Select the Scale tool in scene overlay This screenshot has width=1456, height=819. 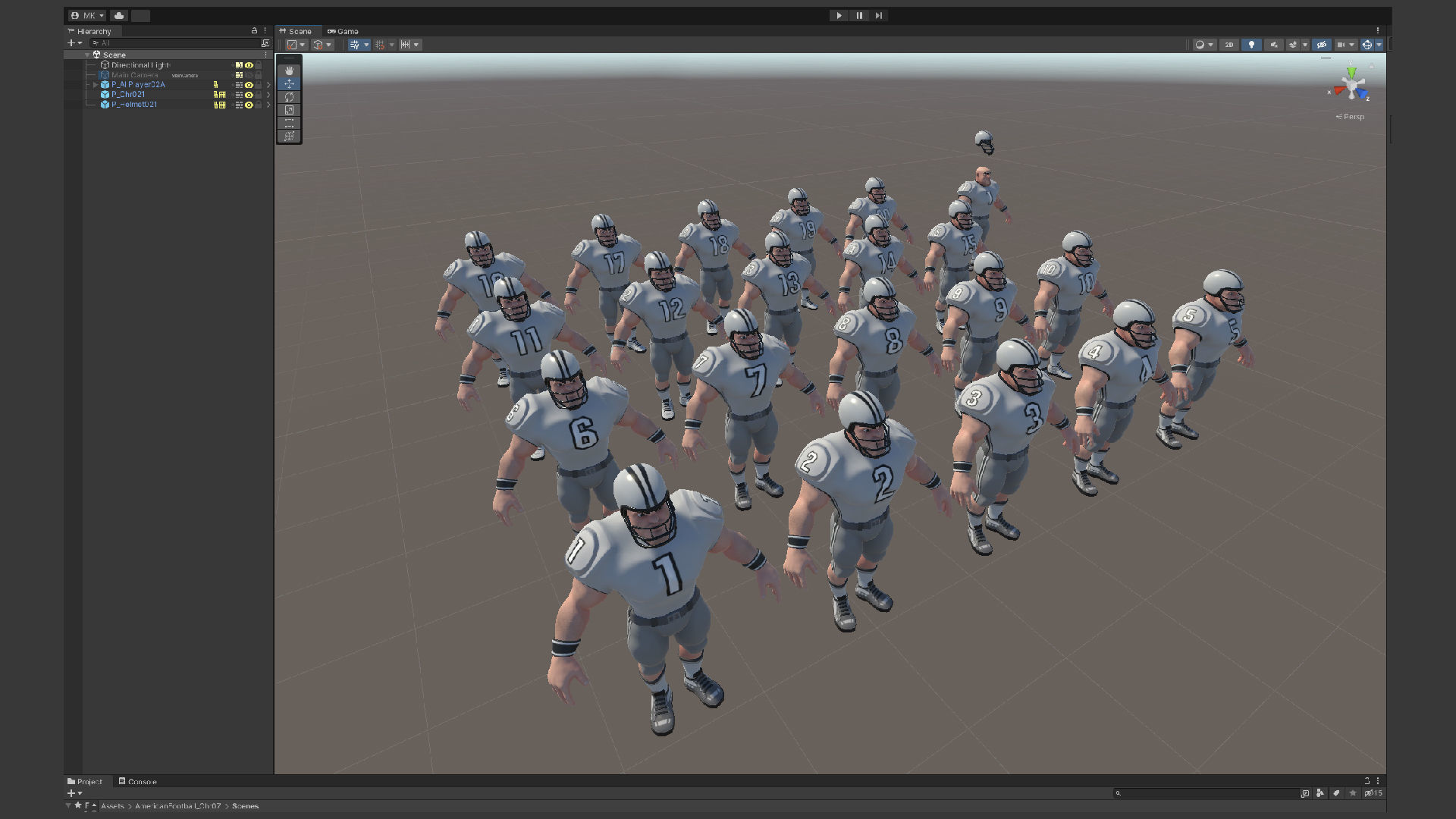point(289,110)
